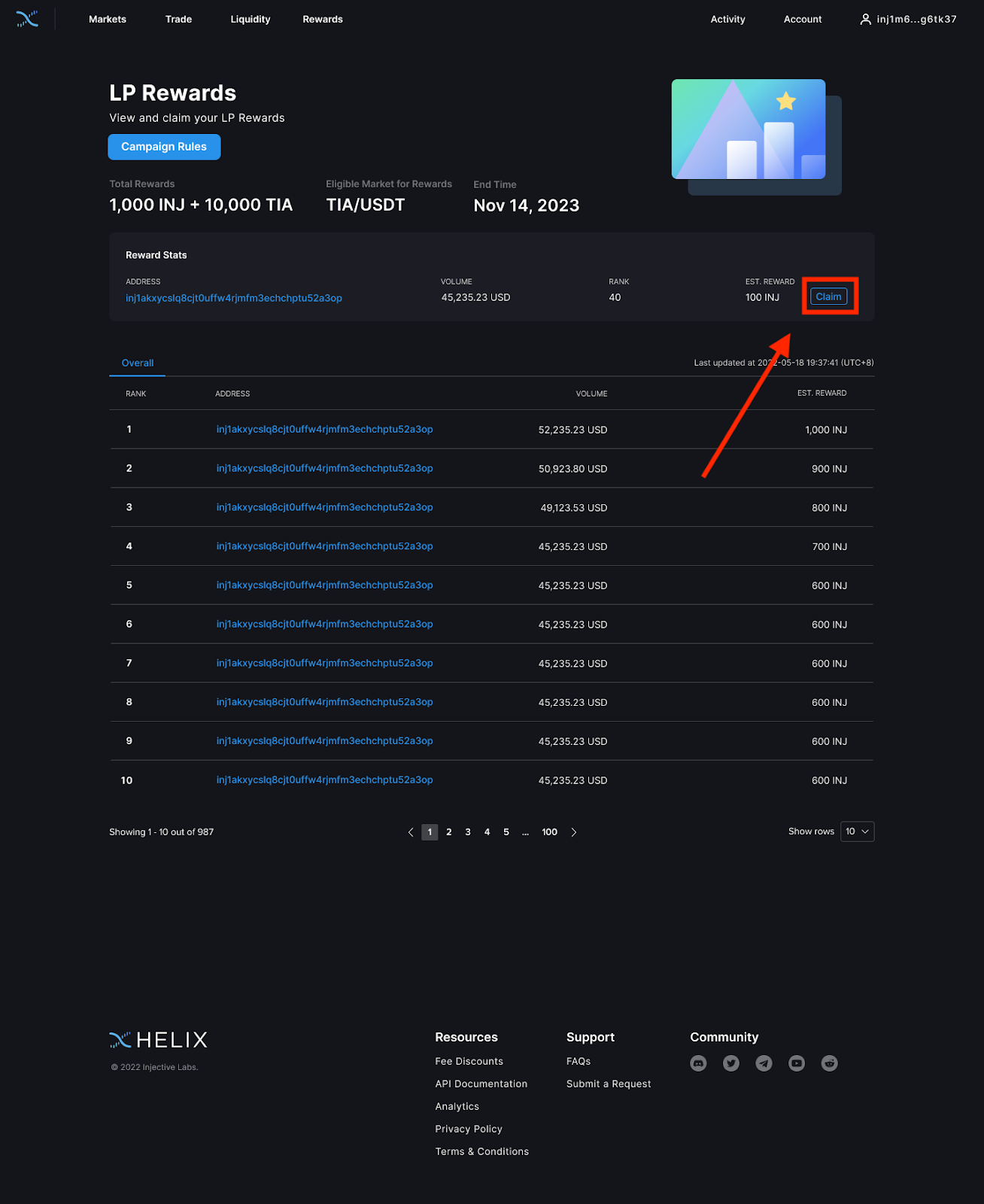Image resolution: width=984 pixels, height=1204 pixels.
Task: Click the user profile icon beside the wallet address
Action: (x=865, y=20)
